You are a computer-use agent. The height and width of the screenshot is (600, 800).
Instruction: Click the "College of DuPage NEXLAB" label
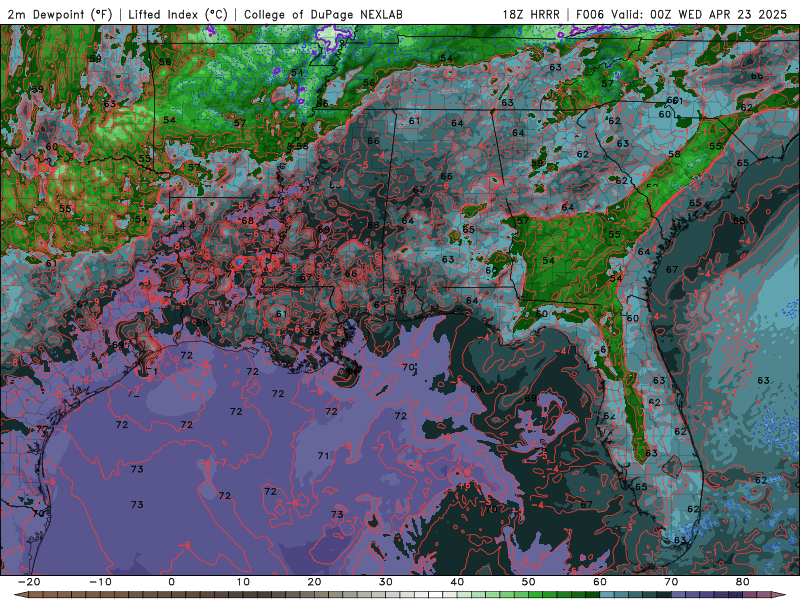click(x=323, y=14)
